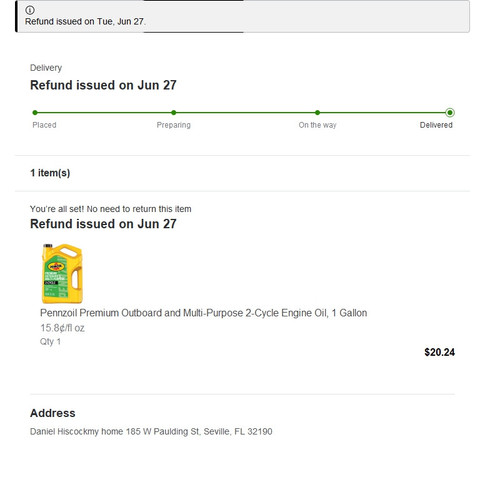Click the Delivery label above refund heading

46,68
